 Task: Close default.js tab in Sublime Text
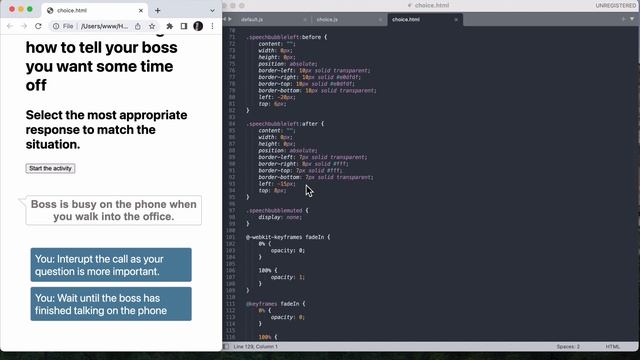coord(305,20)
